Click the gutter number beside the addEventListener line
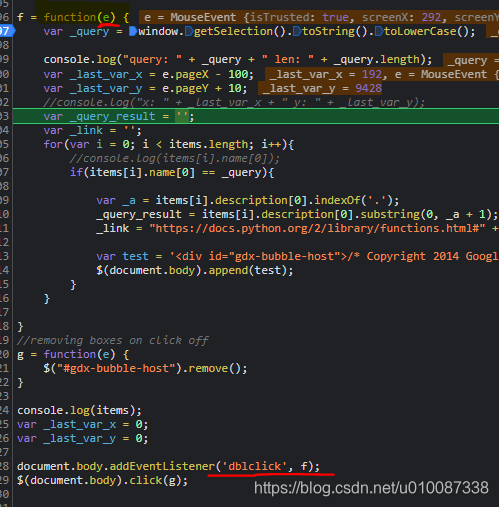499x507 pixels. (x=5, y=466)
